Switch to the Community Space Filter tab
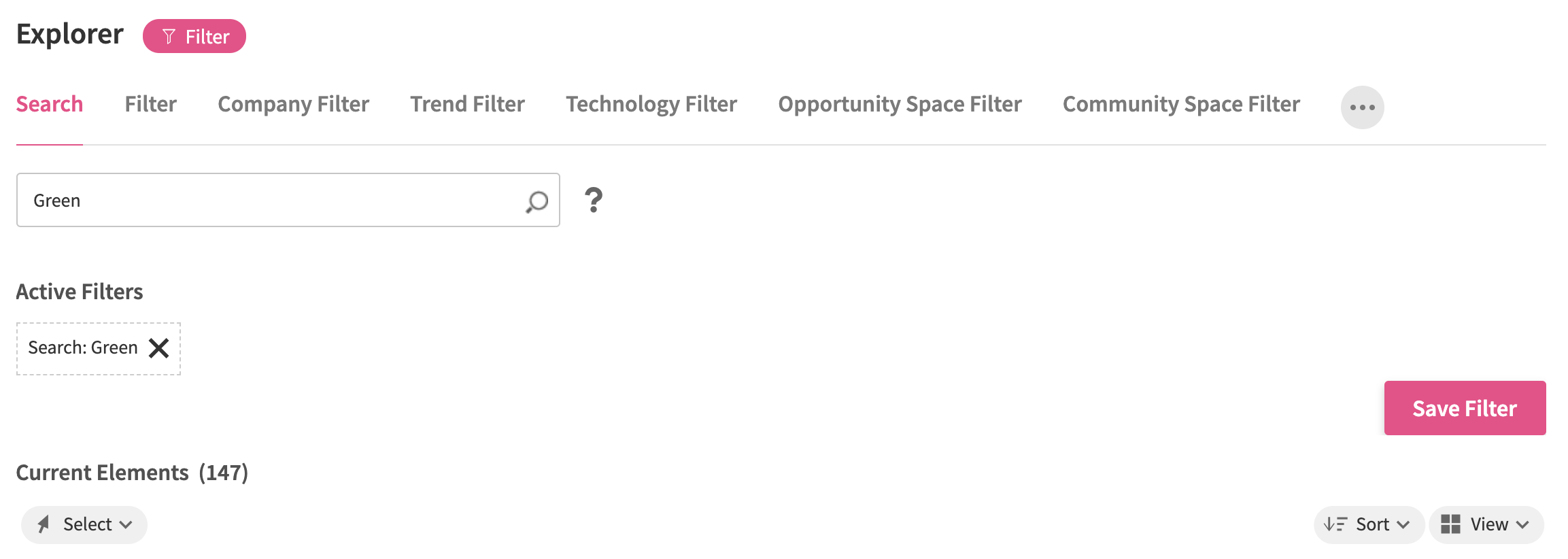 [1181, 104]
